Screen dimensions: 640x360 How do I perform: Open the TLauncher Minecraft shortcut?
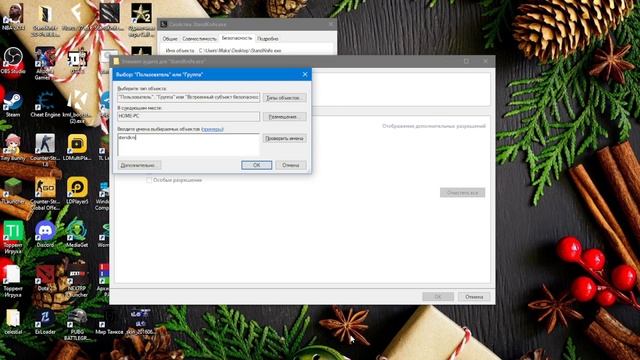point(13,191)
